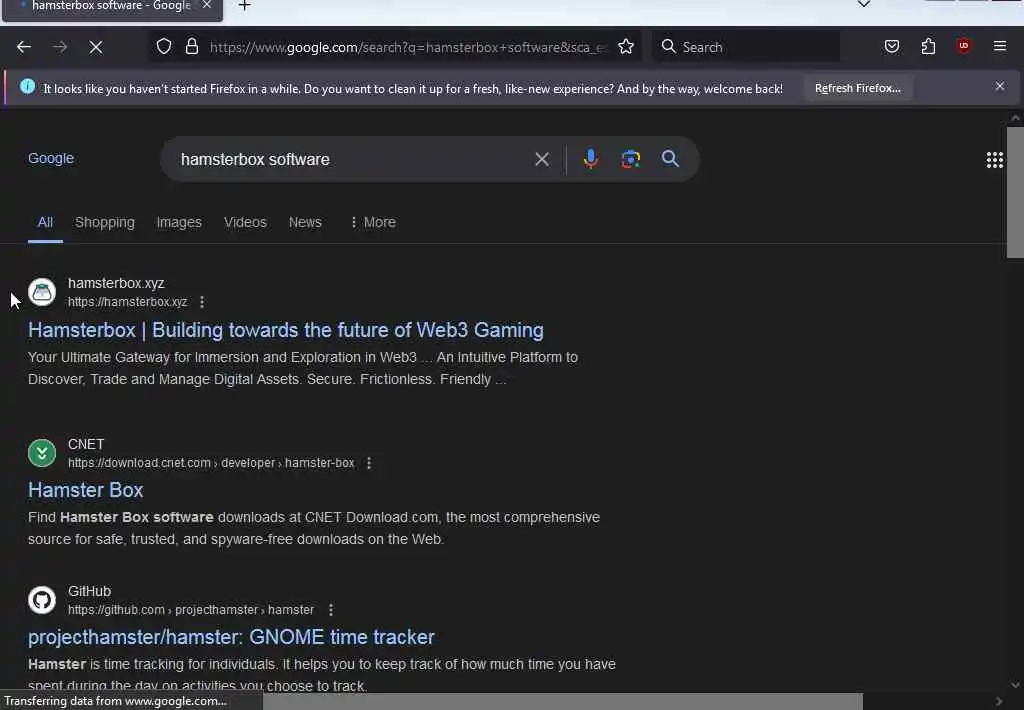1024x710 pixels.
Task: Switch to the Shopping tab
Action: point(104,222)
